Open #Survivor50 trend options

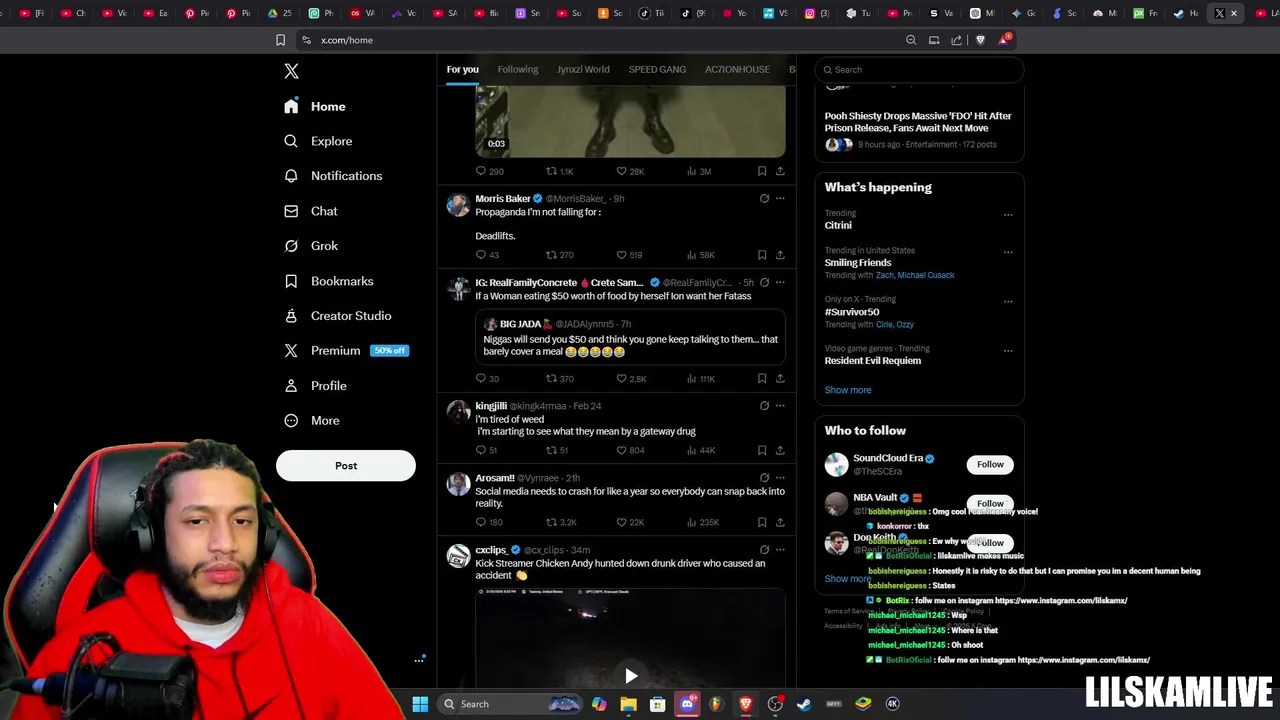[1008, 301]
